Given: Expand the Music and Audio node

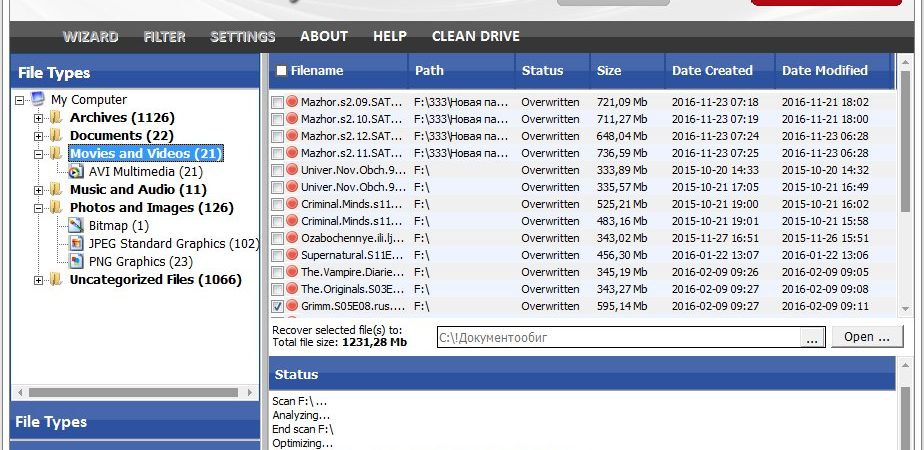Looking at the screenshot, I should 39,190.
